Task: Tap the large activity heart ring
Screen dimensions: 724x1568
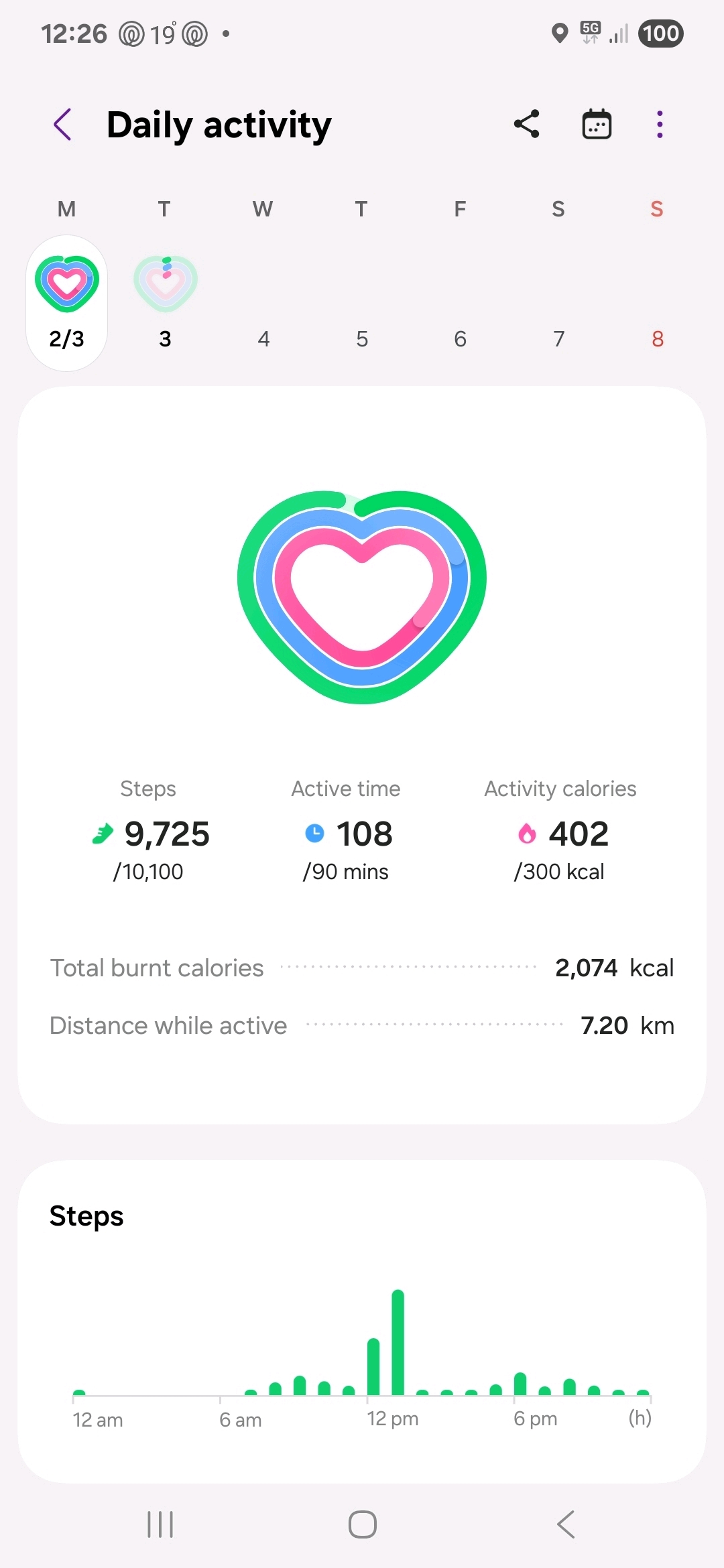Action: 362,596
